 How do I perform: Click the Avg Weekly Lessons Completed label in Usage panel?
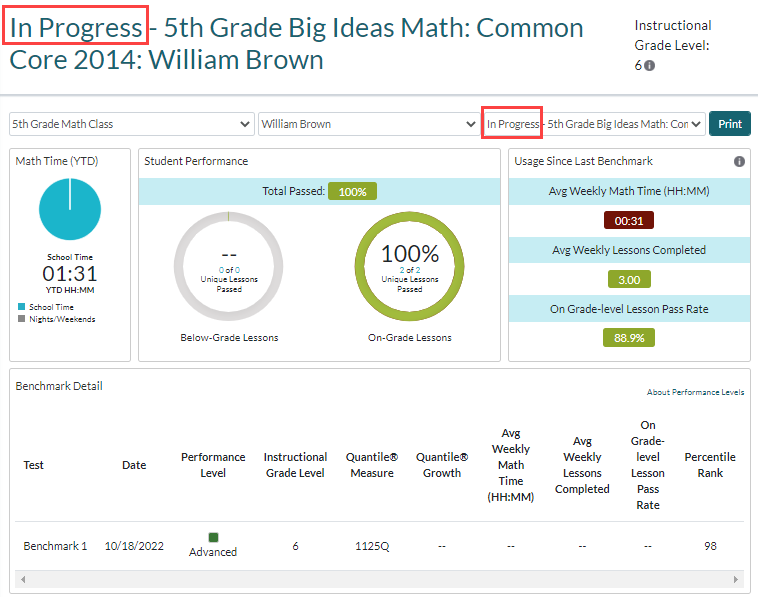click(629, 250)
